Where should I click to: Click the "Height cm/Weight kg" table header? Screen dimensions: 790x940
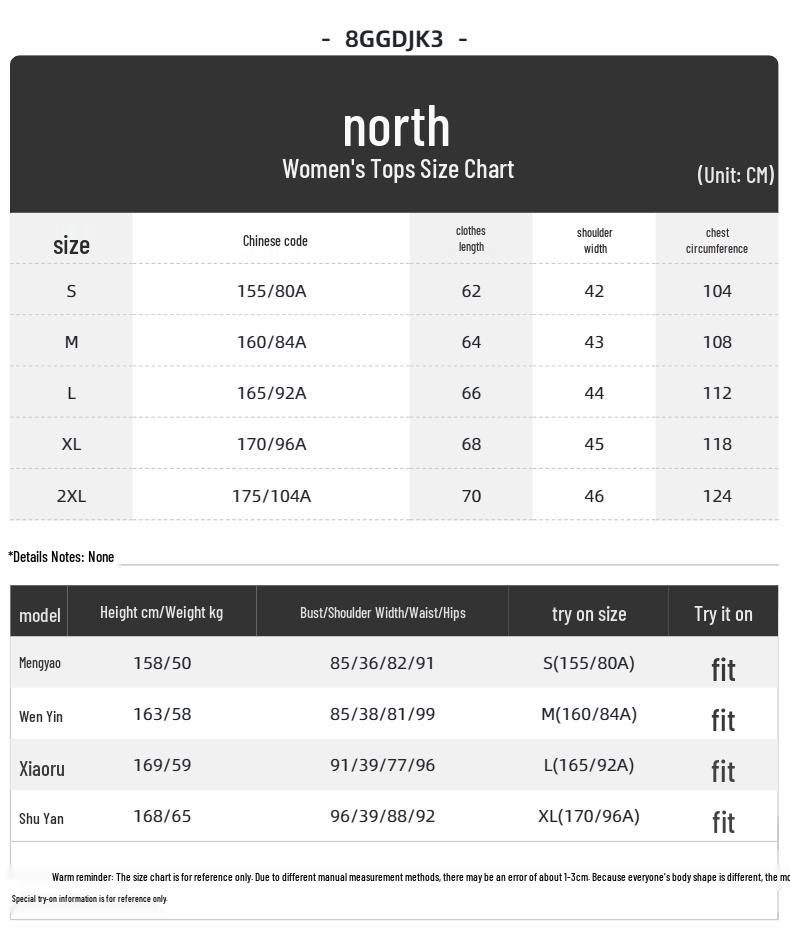[161, 612]
